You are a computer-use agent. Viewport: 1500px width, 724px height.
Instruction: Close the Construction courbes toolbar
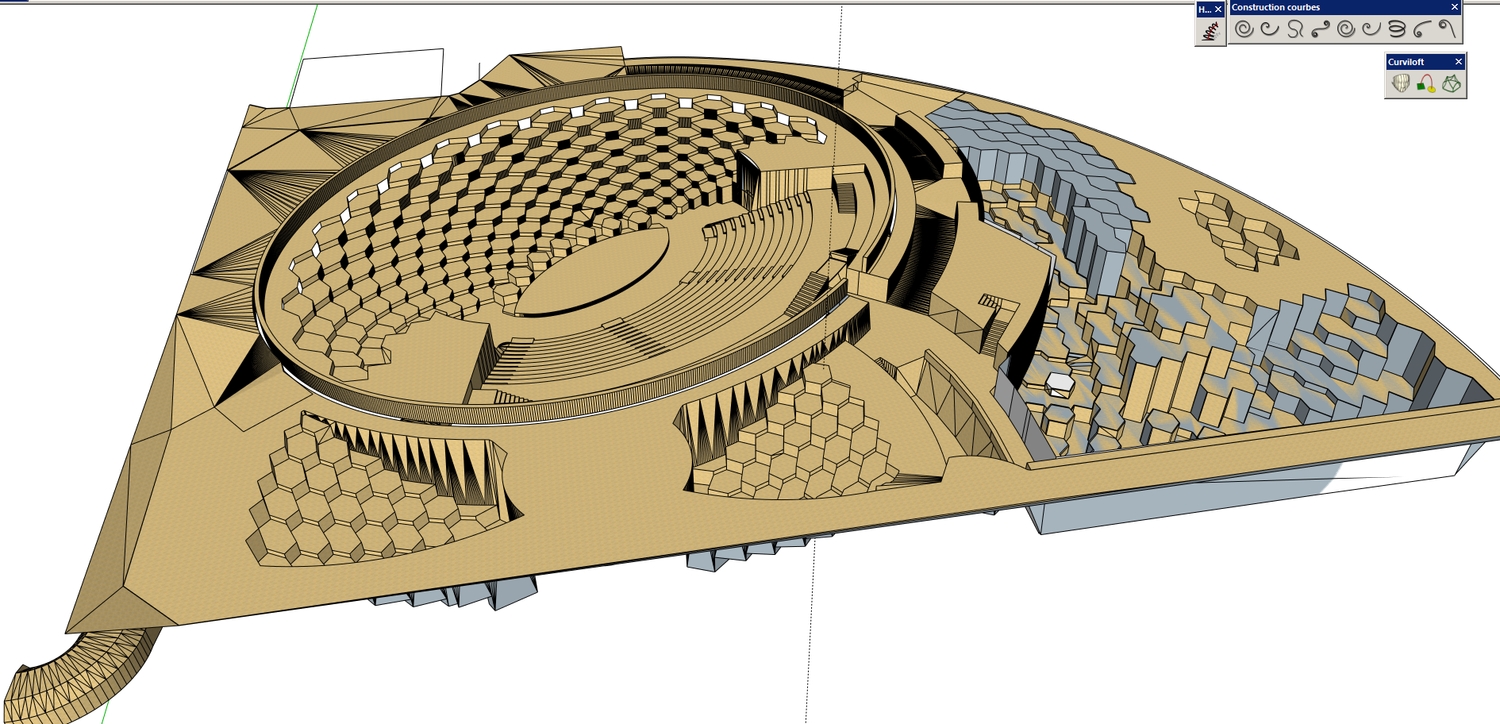tap(1455, 7)
